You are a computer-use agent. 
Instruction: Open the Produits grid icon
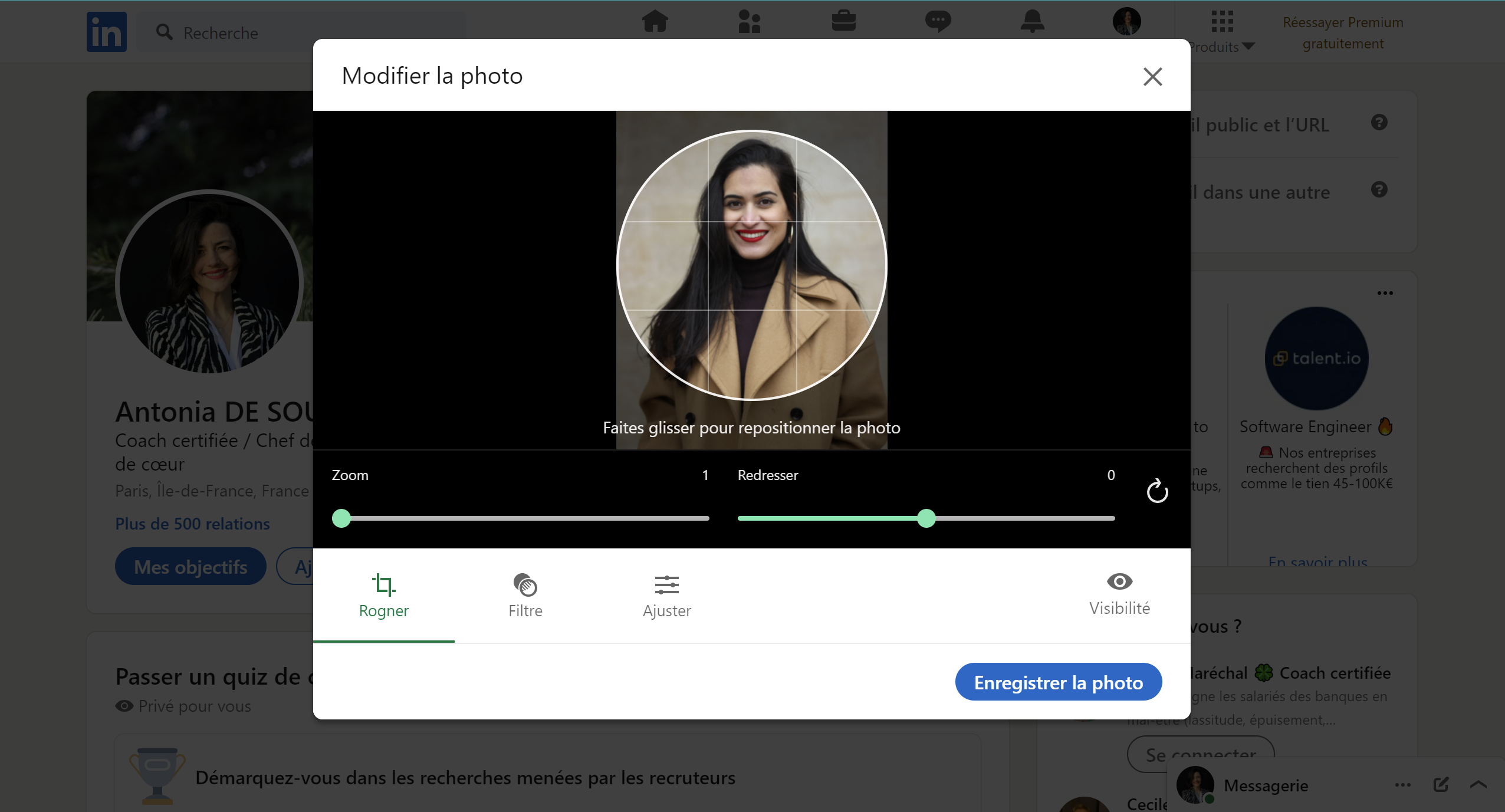[1223, 21]
